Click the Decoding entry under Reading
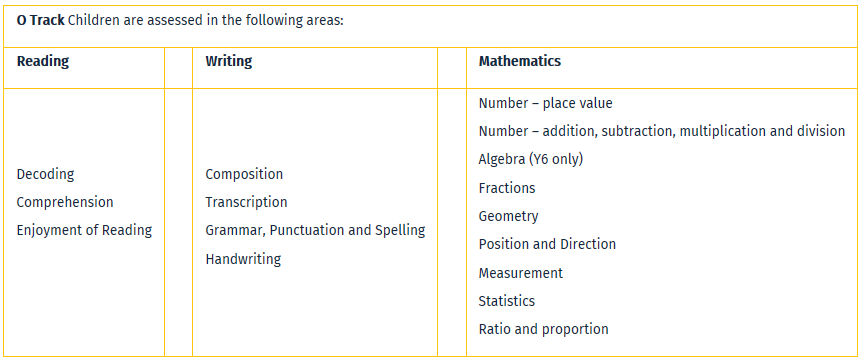Screen dimensions: 866x361 coord(45,174)
